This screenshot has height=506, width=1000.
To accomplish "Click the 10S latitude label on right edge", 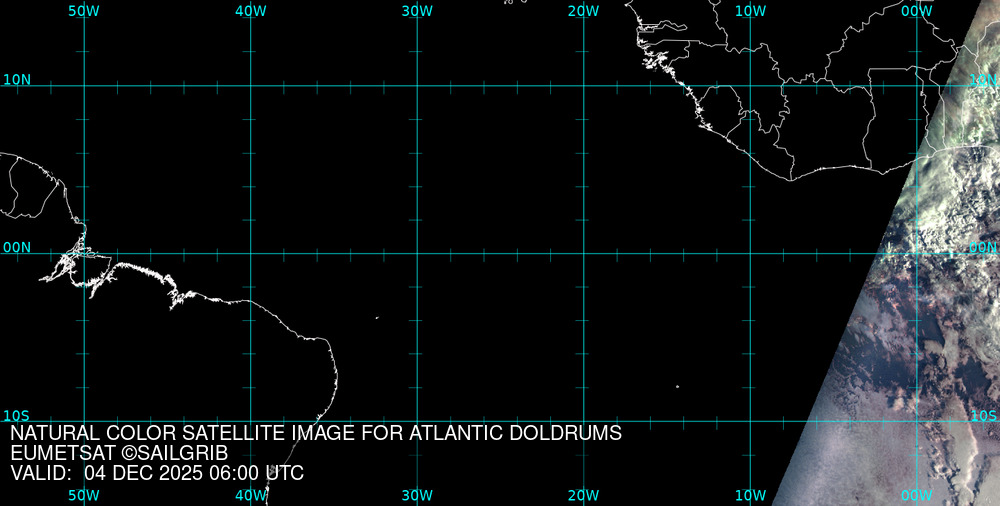I will [983, 415].
